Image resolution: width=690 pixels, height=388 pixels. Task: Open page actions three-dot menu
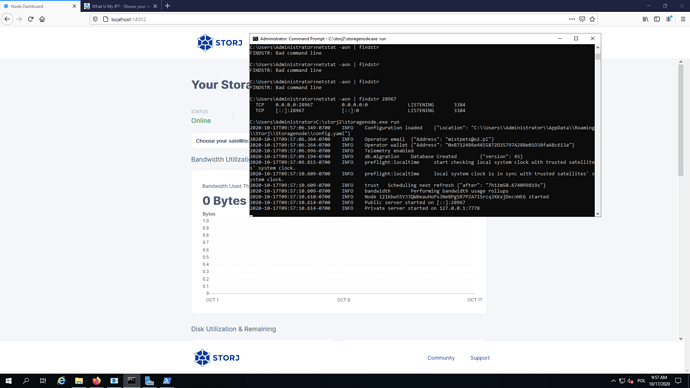(x=572, y=19)
